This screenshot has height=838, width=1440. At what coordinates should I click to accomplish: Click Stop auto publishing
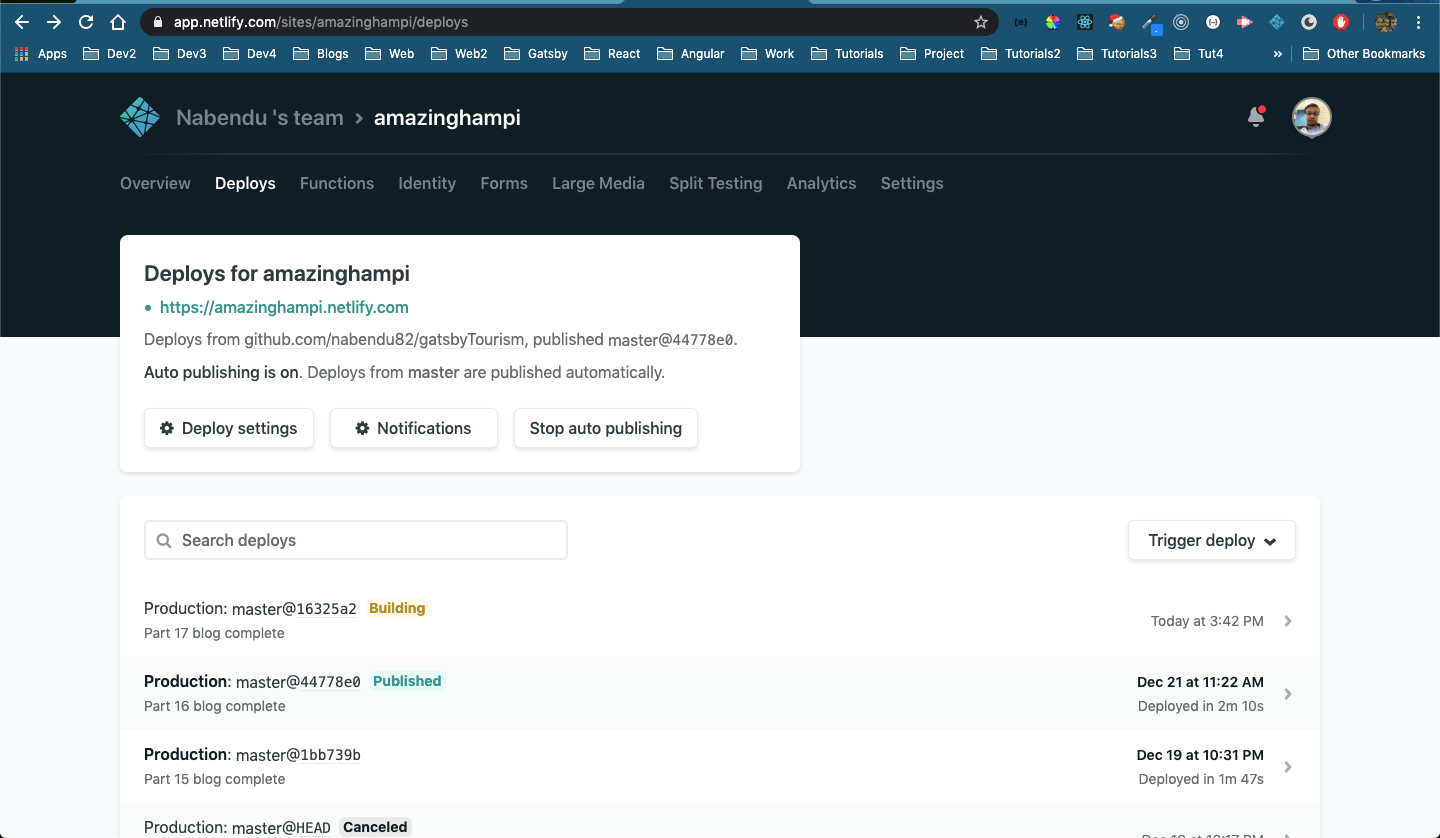coord(606,428)
